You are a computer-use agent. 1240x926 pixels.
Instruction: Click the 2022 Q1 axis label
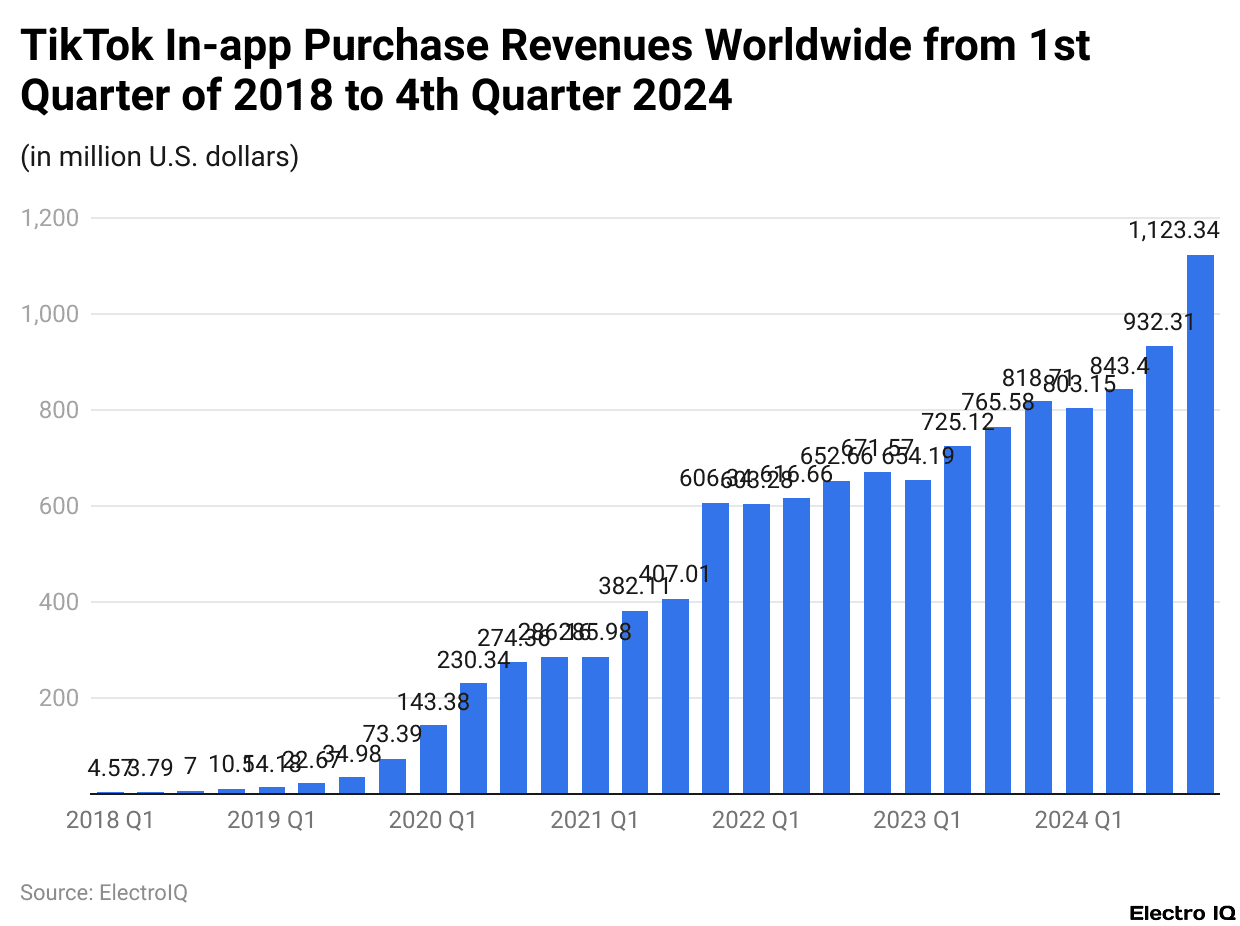tap(757, 819)
